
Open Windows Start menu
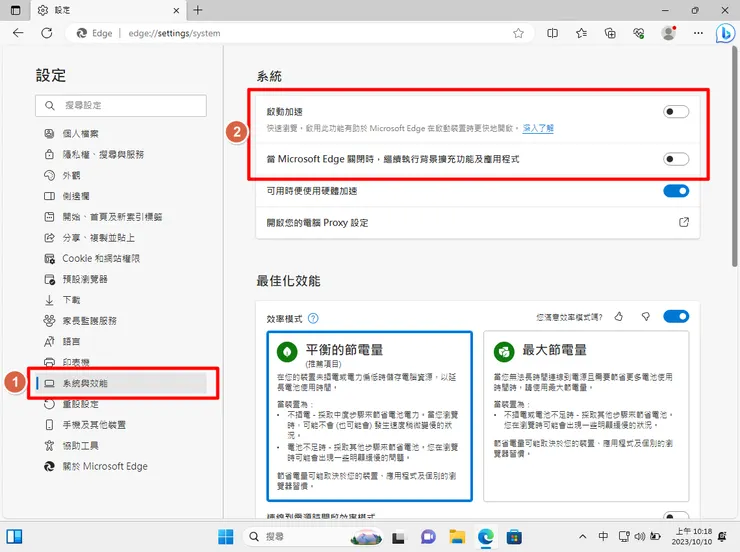(x=226, y=537)
